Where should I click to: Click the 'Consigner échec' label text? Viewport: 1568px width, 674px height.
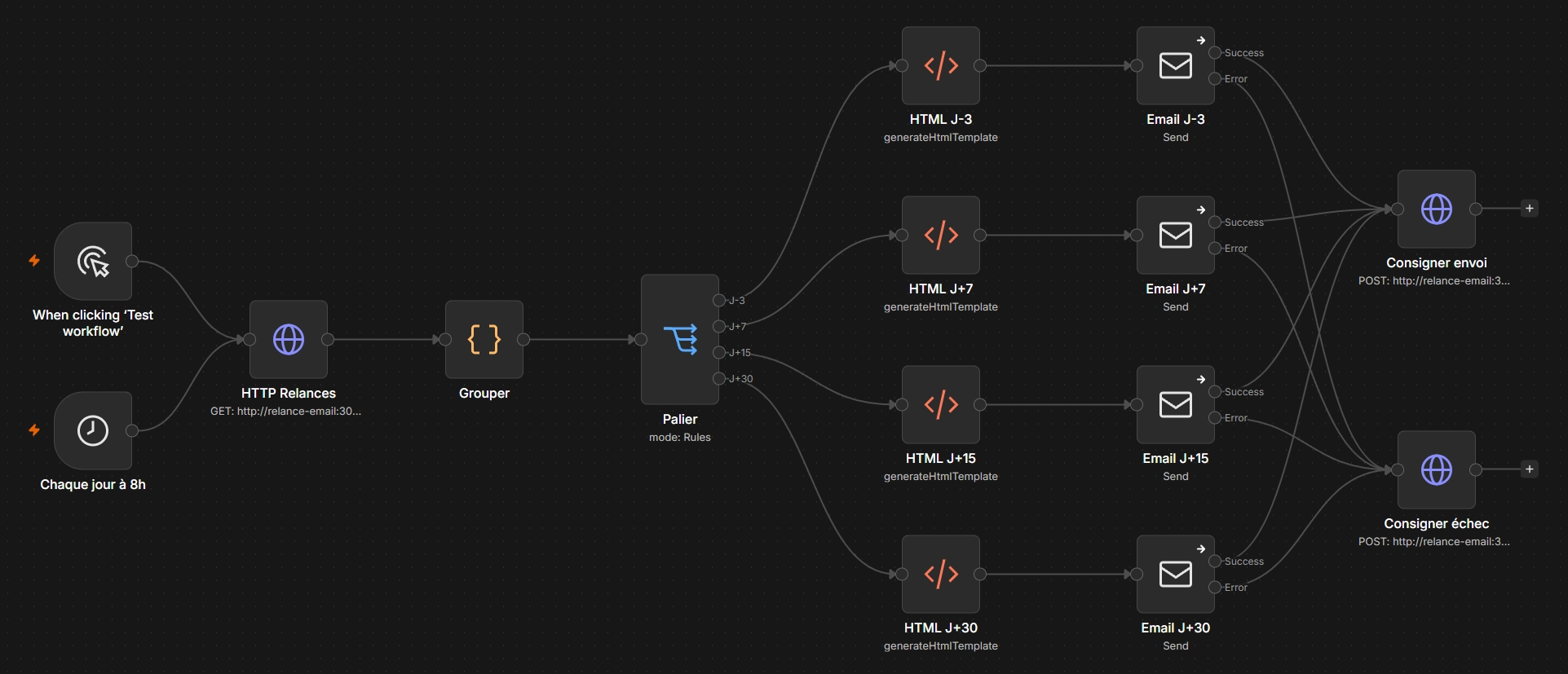[1437, 523]
